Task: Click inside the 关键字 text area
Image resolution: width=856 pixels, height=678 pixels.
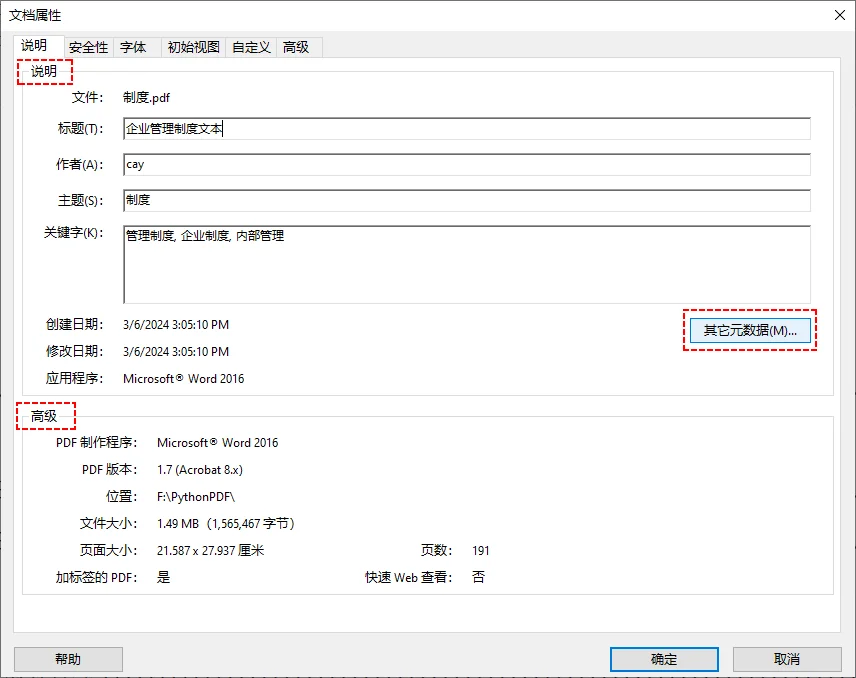Action: 467,264
